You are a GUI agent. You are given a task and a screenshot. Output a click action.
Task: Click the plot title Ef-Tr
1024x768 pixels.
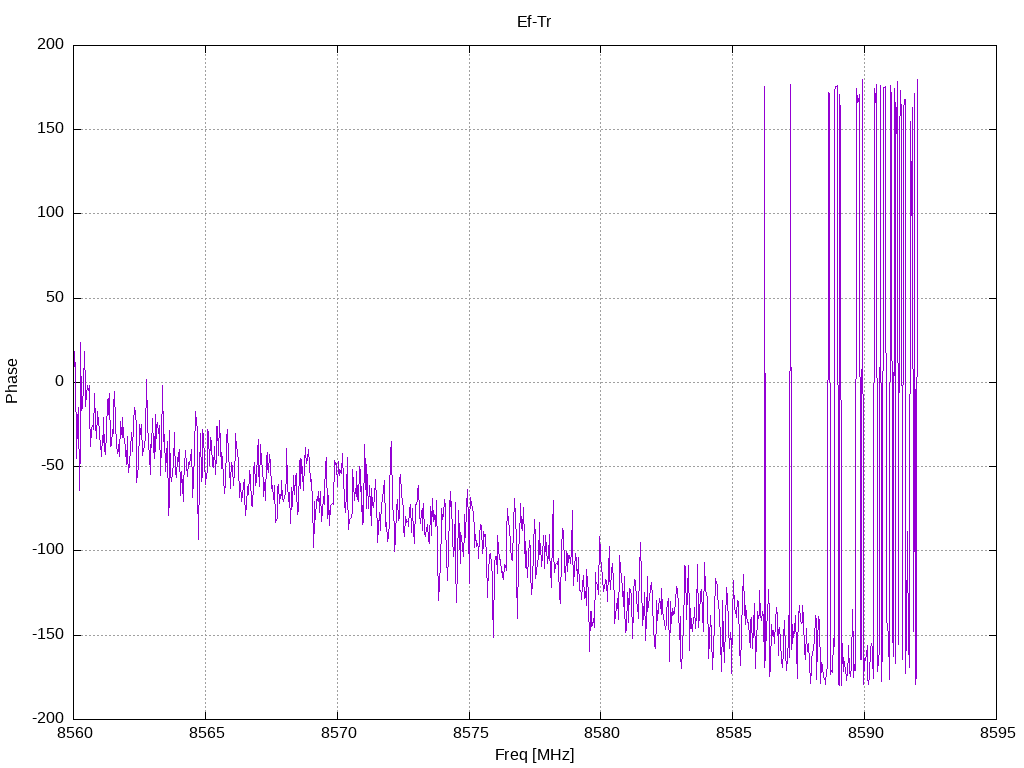(x=534, y=22)
